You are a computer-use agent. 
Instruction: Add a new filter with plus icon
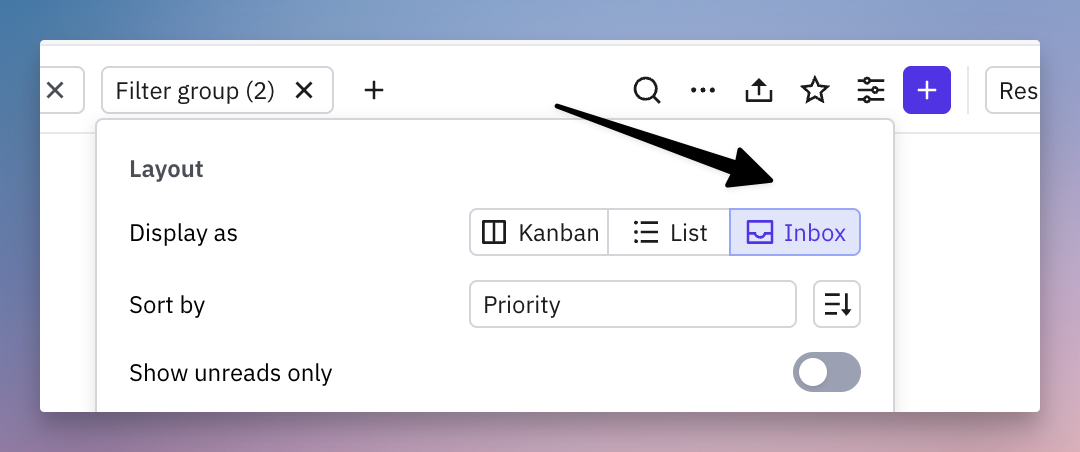click(x=373, y=90)
